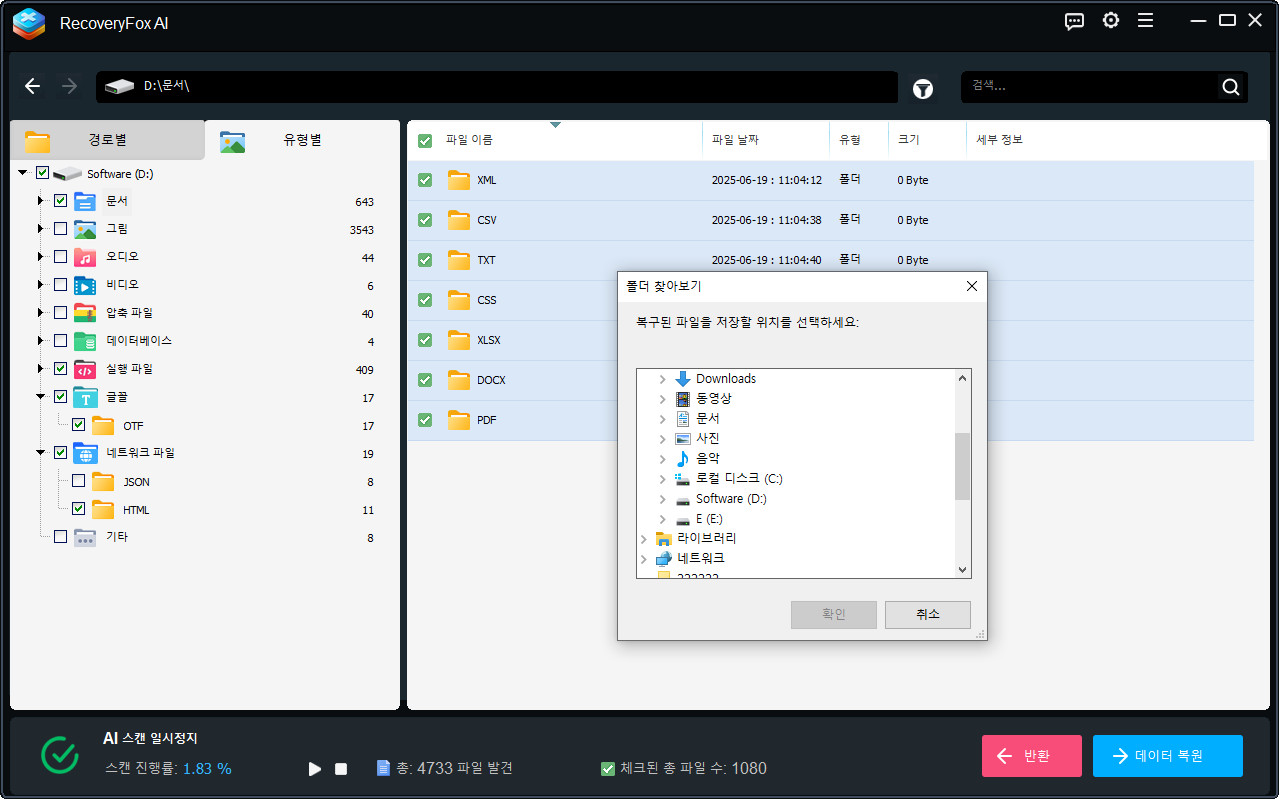Check the JSON folder checkbox
The height and width of the screenshot is (799, 1279).
point(78,481)
